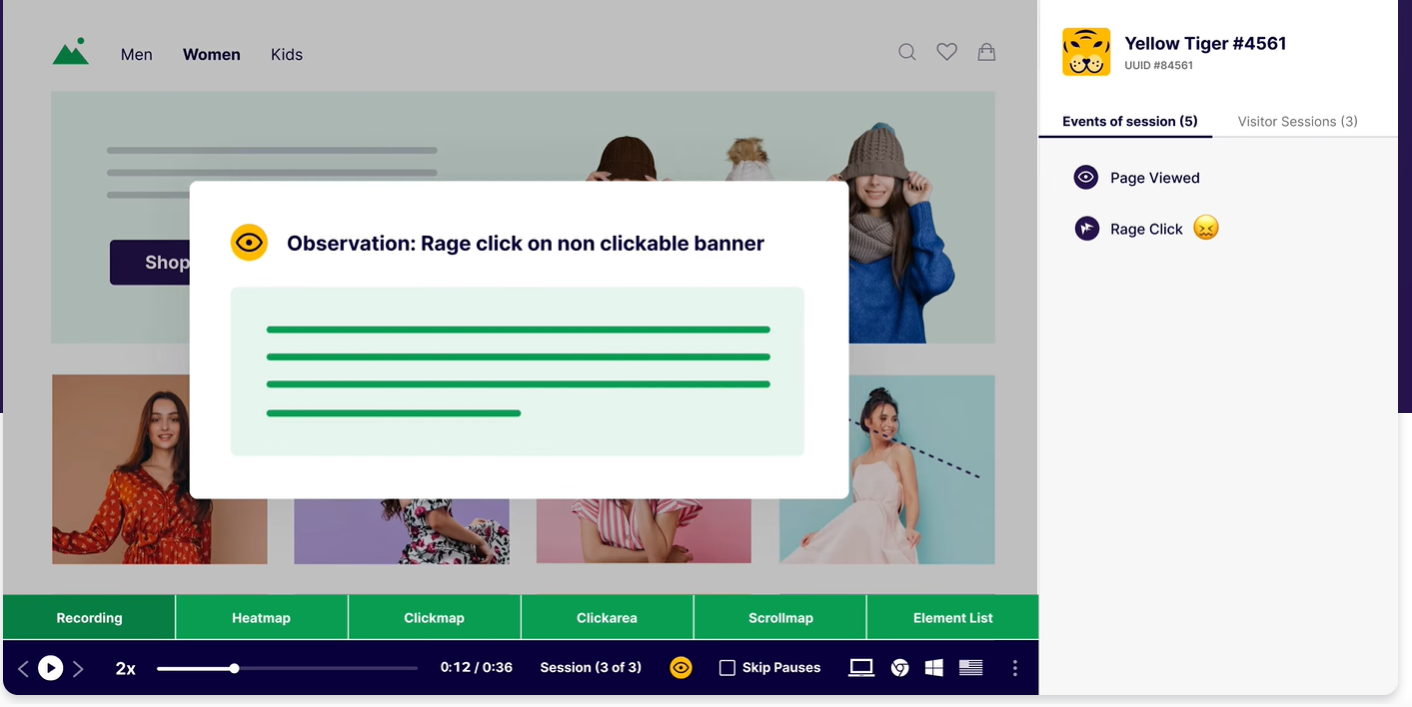1412x707 pixels.
Task: Change the 2x playback speed
Action: pyautogui.click(x=125, y=668)
